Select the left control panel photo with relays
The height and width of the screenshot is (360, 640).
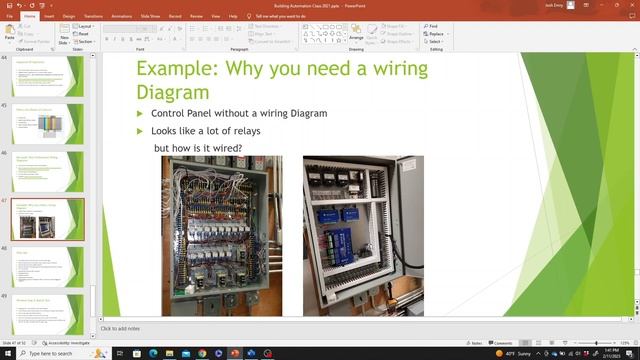coord(222,236)
